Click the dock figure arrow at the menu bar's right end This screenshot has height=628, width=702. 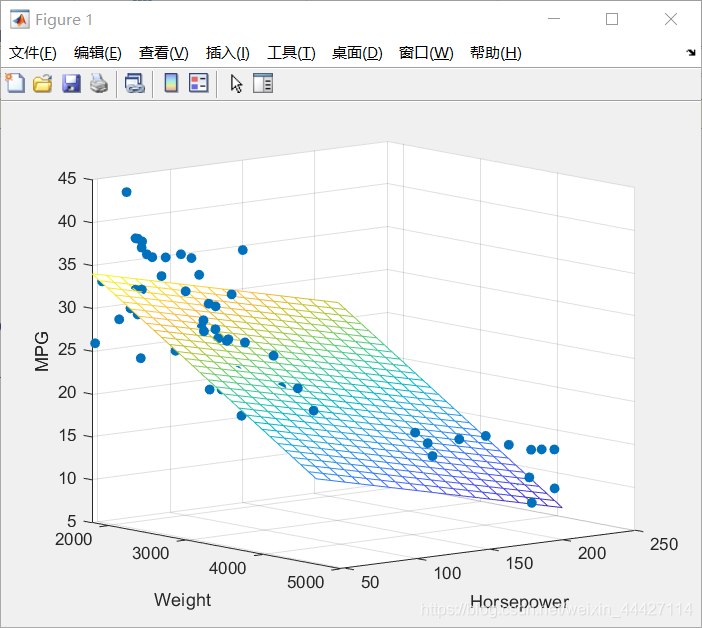point(691,53)
